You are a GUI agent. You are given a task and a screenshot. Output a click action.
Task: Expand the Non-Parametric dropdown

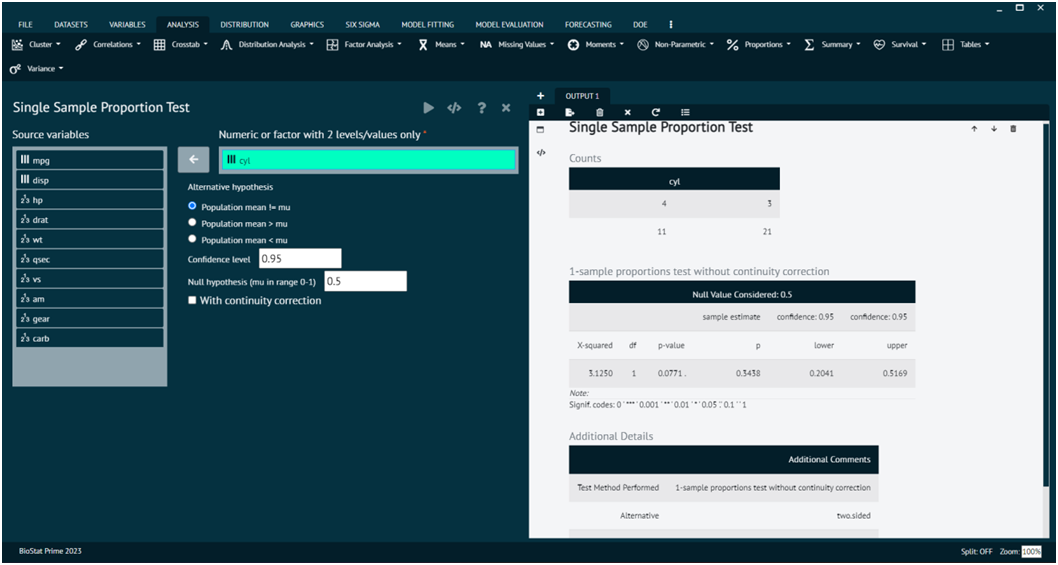pos(676,45)
